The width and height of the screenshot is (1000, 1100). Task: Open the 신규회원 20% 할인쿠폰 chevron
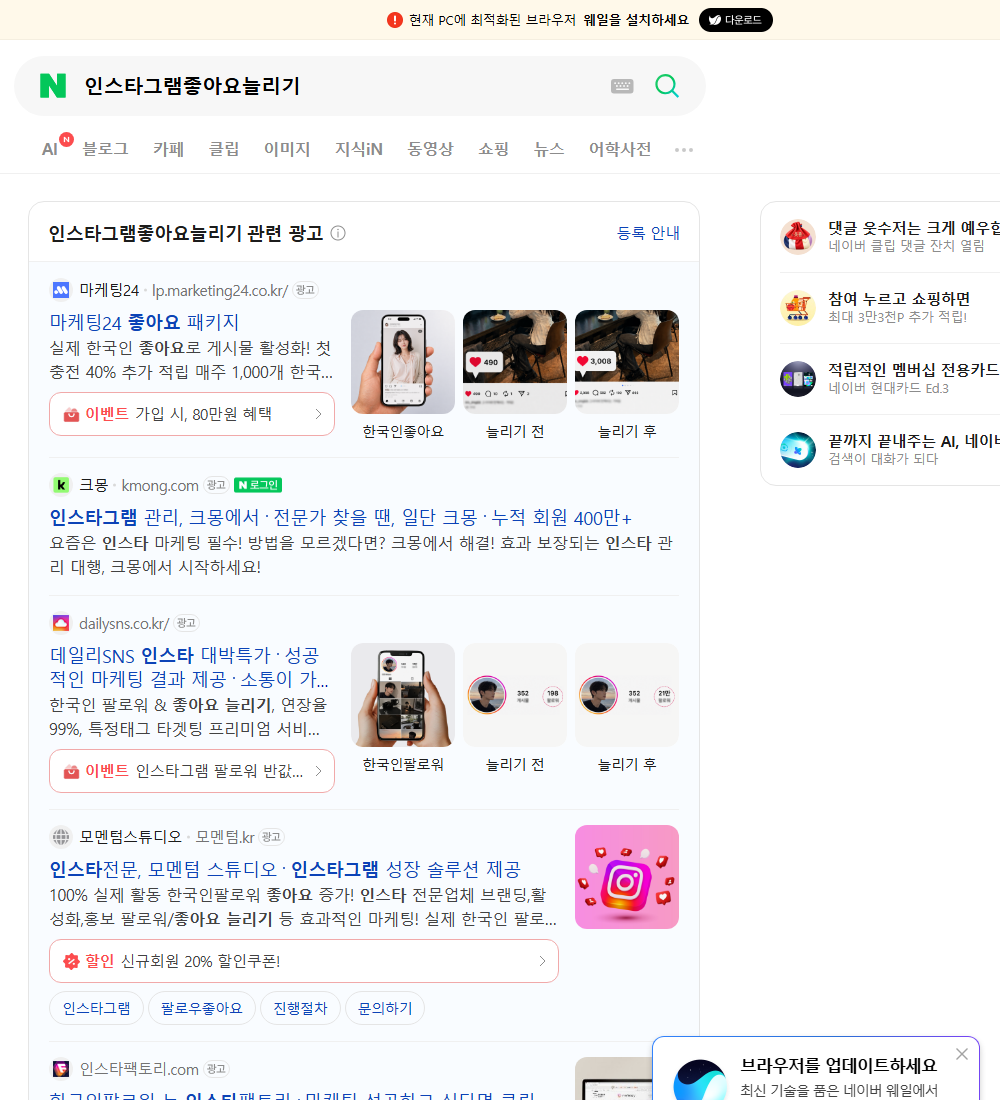coord(542,961)
